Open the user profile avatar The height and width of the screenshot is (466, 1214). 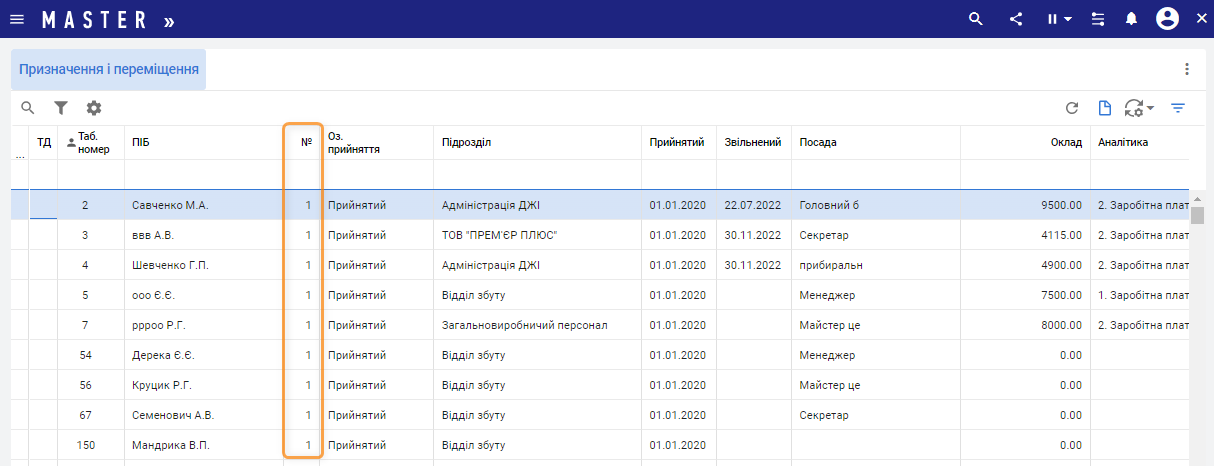1167,19
